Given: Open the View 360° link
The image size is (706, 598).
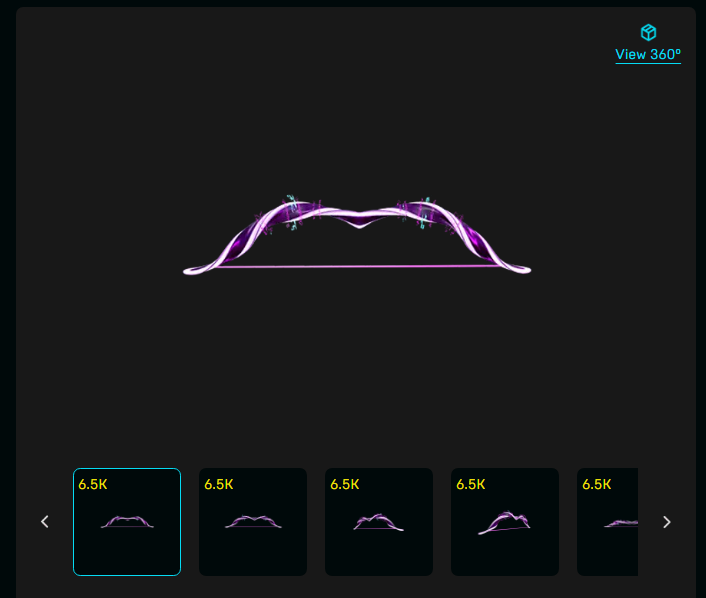Looking at the screenshot, I should click(x=648, y=54).
